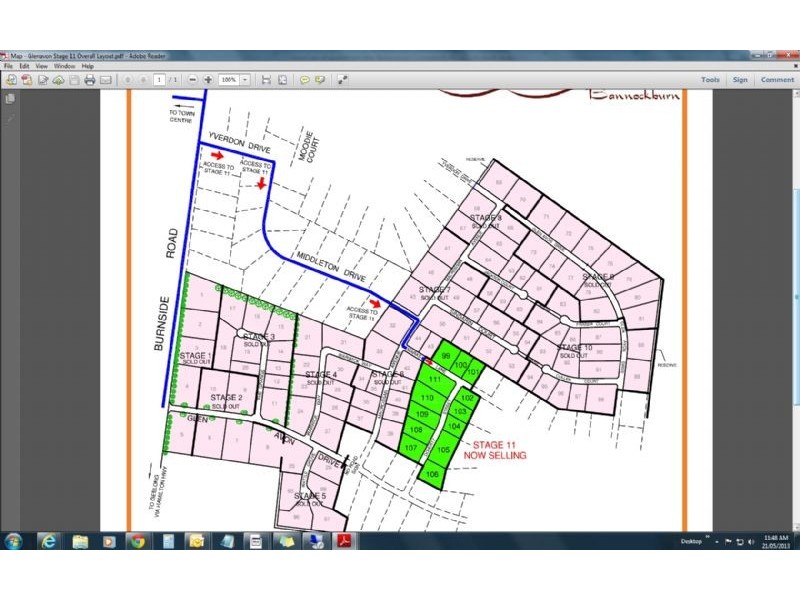The height and width of the screenshot is (600, 800).
Task: Expand the Tools panel
Action: (709, 78)
